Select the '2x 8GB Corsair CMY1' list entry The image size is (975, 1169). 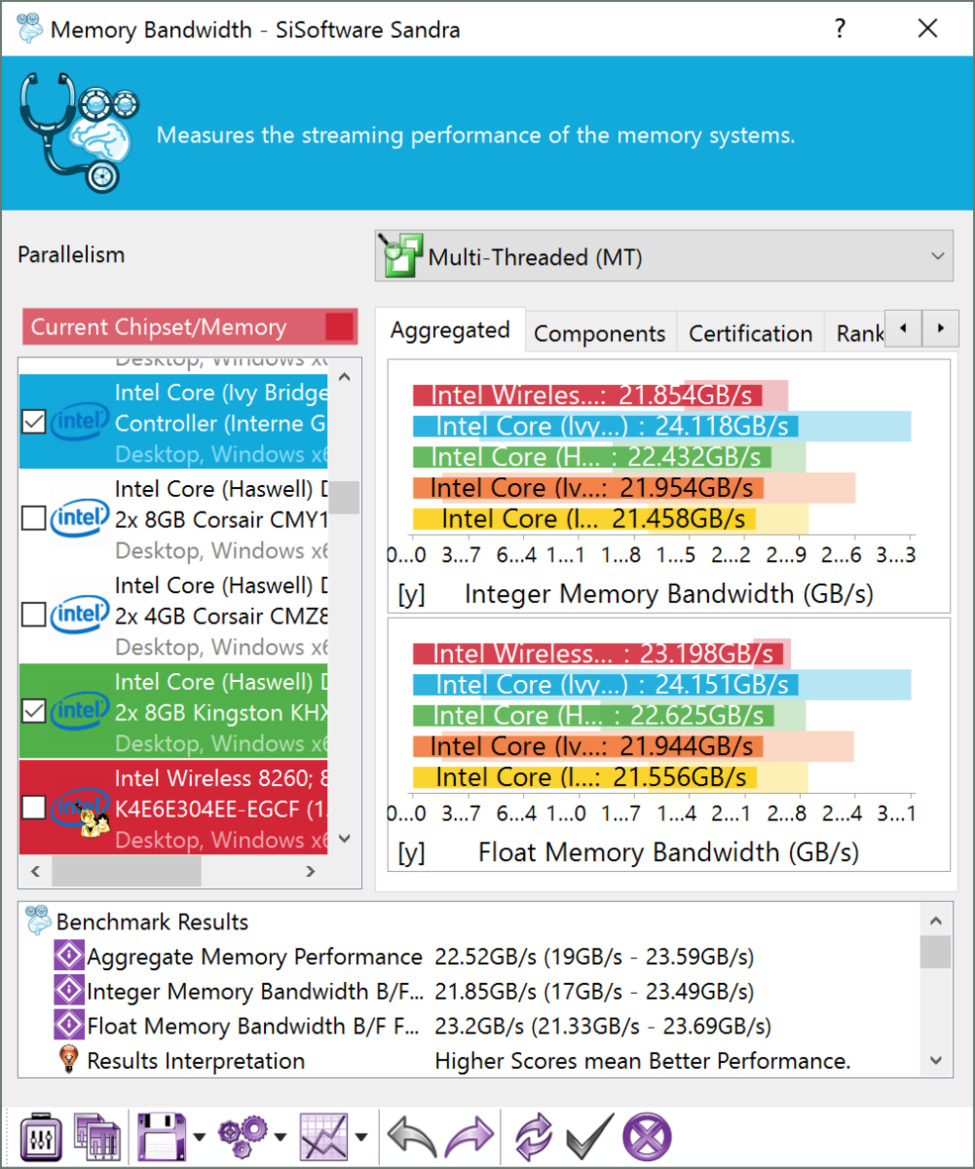(x=172, y=519)
